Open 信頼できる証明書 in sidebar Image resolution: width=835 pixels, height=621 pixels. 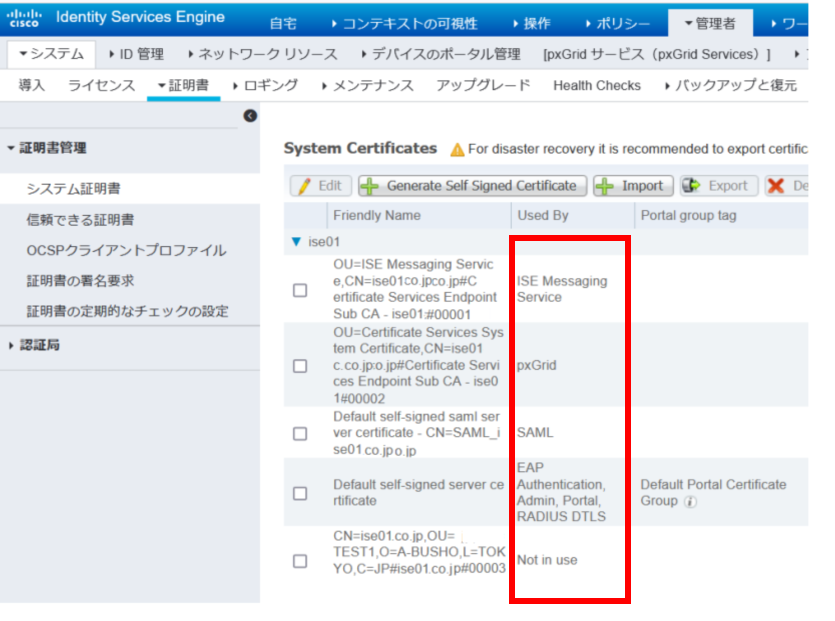coord(80,219)
